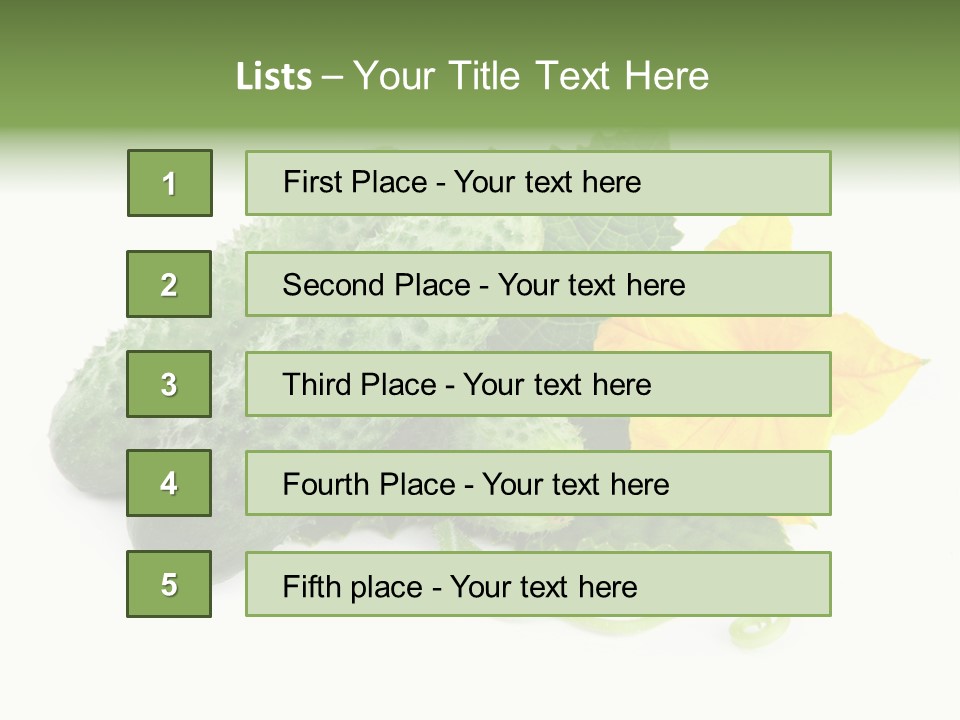The height and width of the screenshot is (720, 960).
Task: Click the number 3 green box
Action: coord(169,384)
